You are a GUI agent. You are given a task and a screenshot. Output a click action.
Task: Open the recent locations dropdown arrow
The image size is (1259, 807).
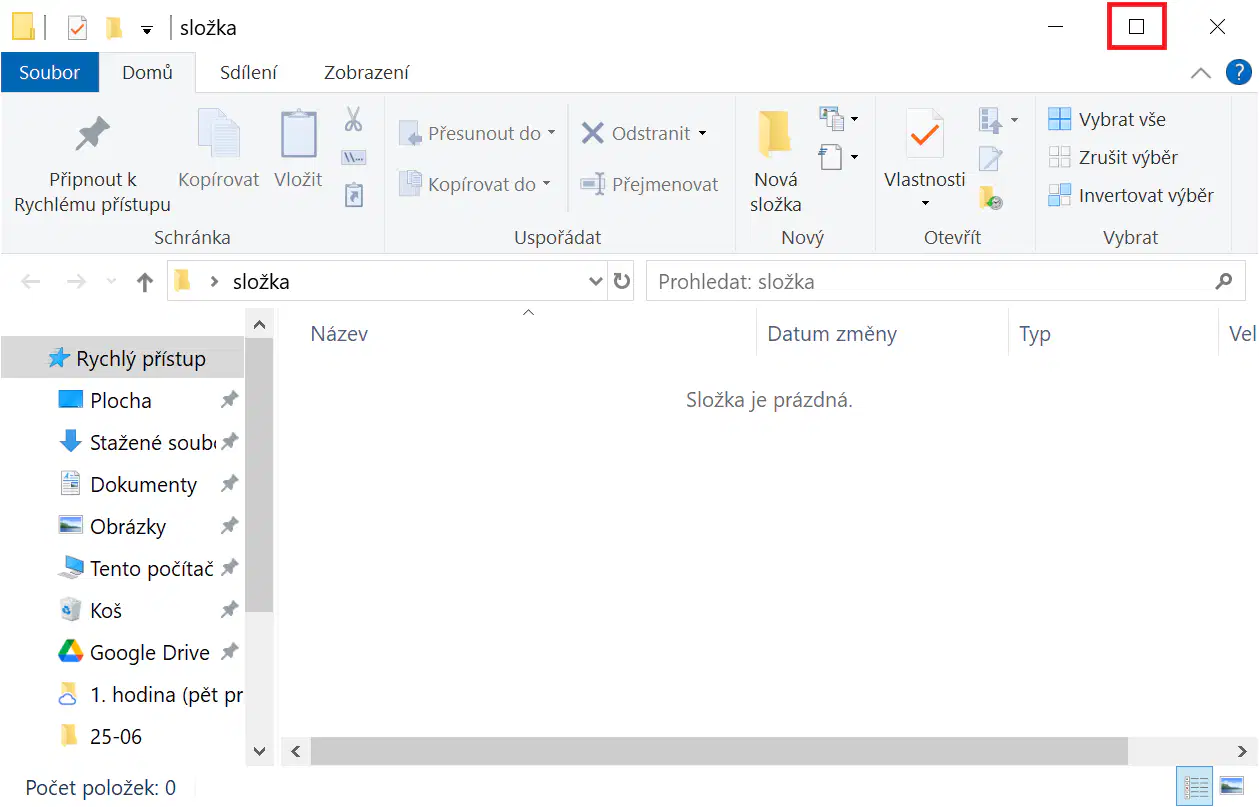pyautogui.click(x=111, y=282)
